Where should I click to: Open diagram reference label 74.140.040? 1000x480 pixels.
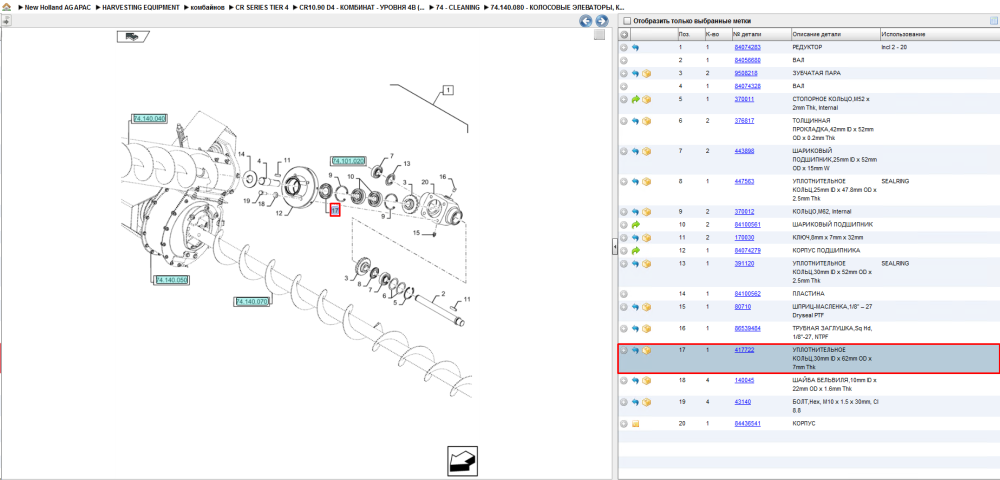point(149,119)
